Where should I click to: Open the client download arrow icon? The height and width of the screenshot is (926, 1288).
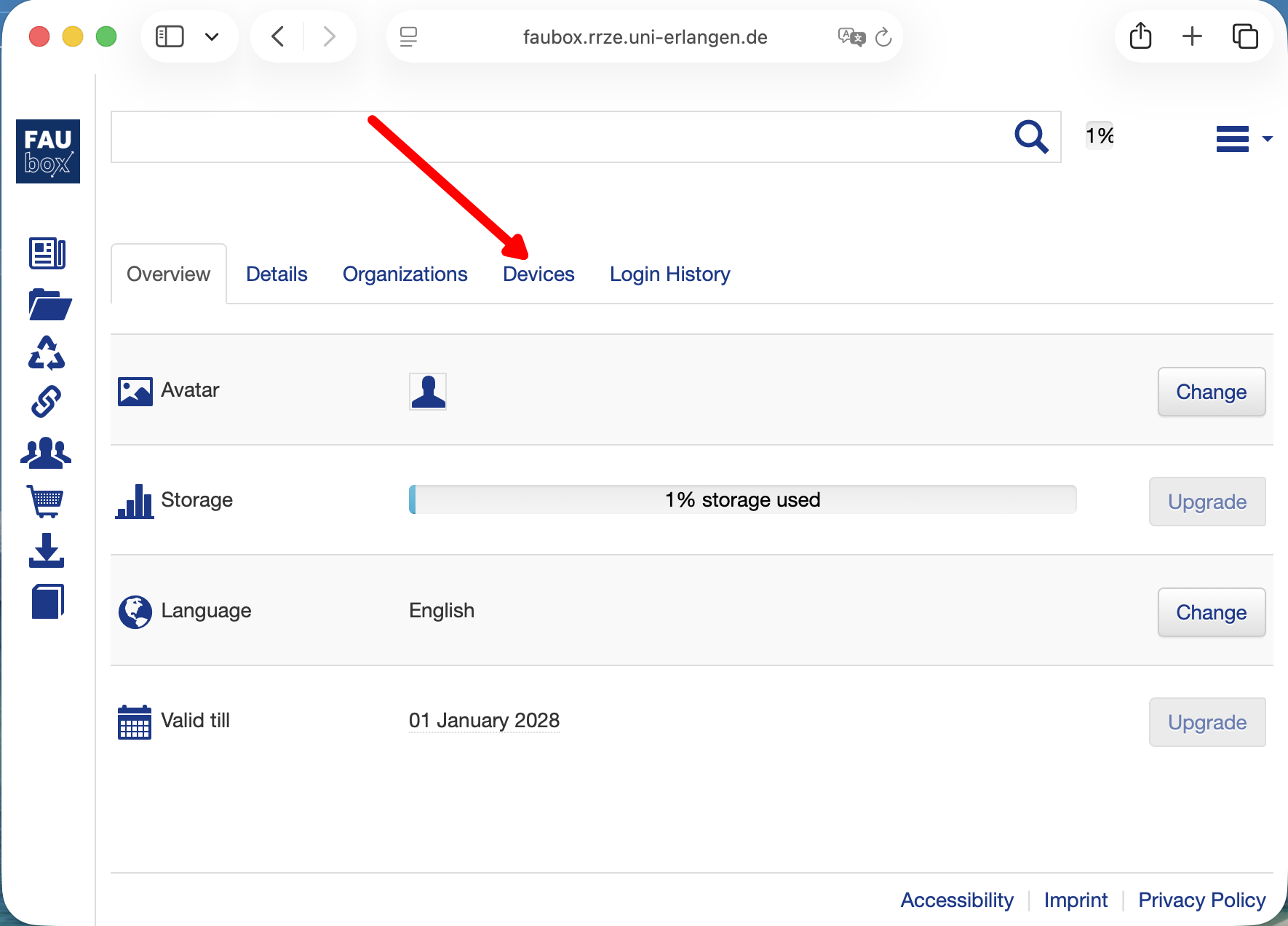point(47,550)
